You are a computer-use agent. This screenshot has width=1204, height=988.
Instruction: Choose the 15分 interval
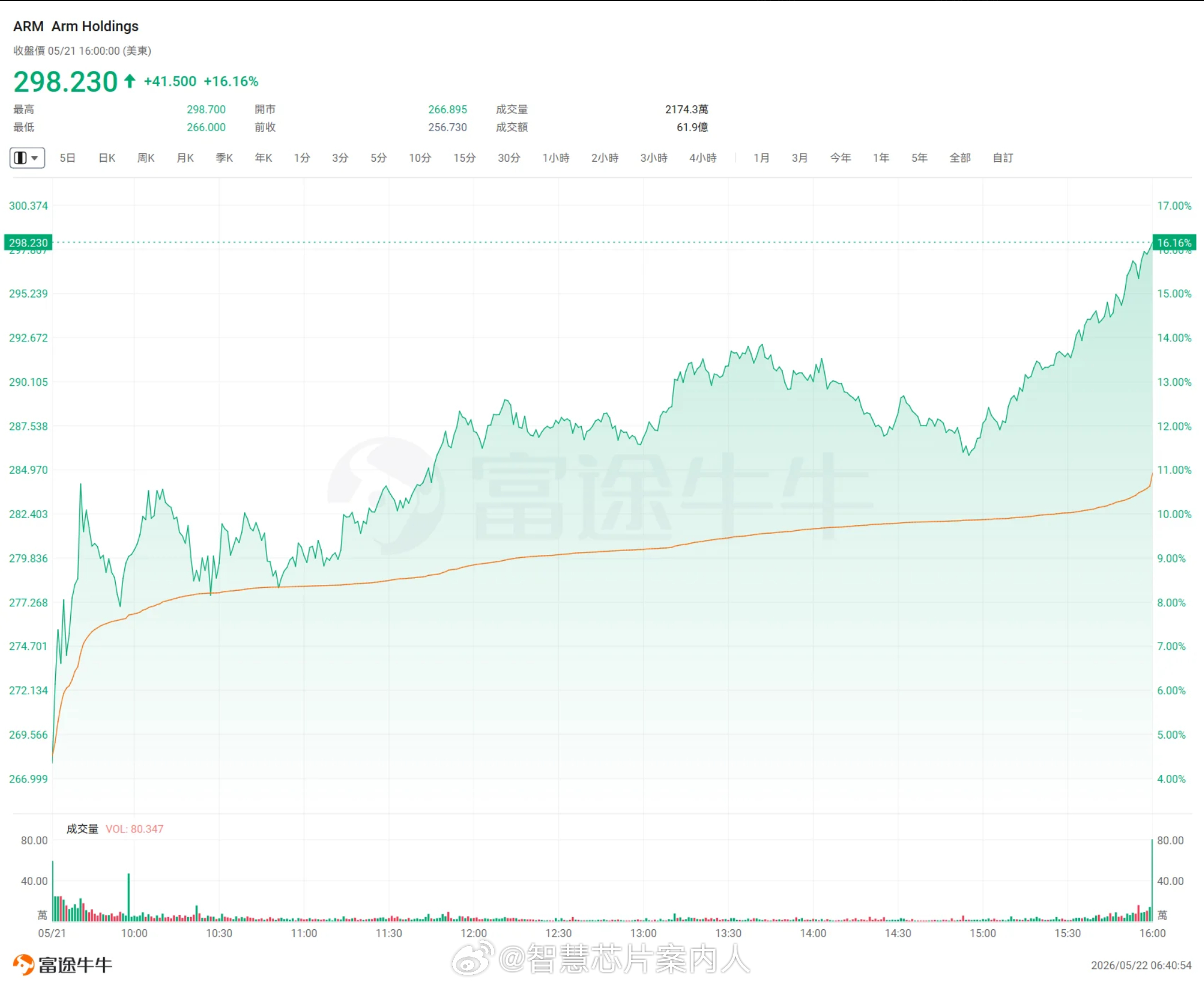[464, 158]
